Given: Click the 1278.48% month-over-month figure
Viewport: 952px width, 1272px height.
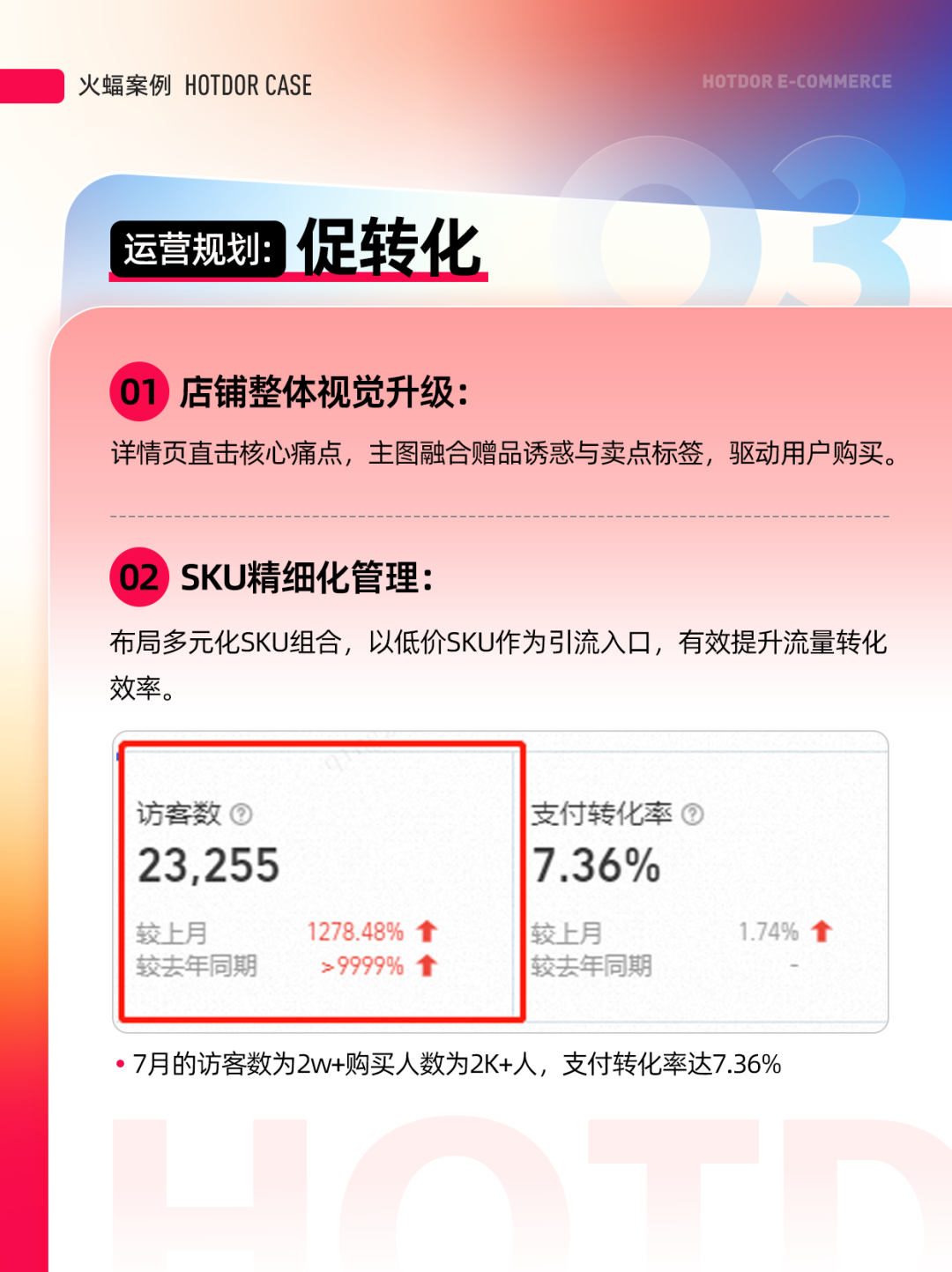Looking at the screenshot, I should pos(355,932).
